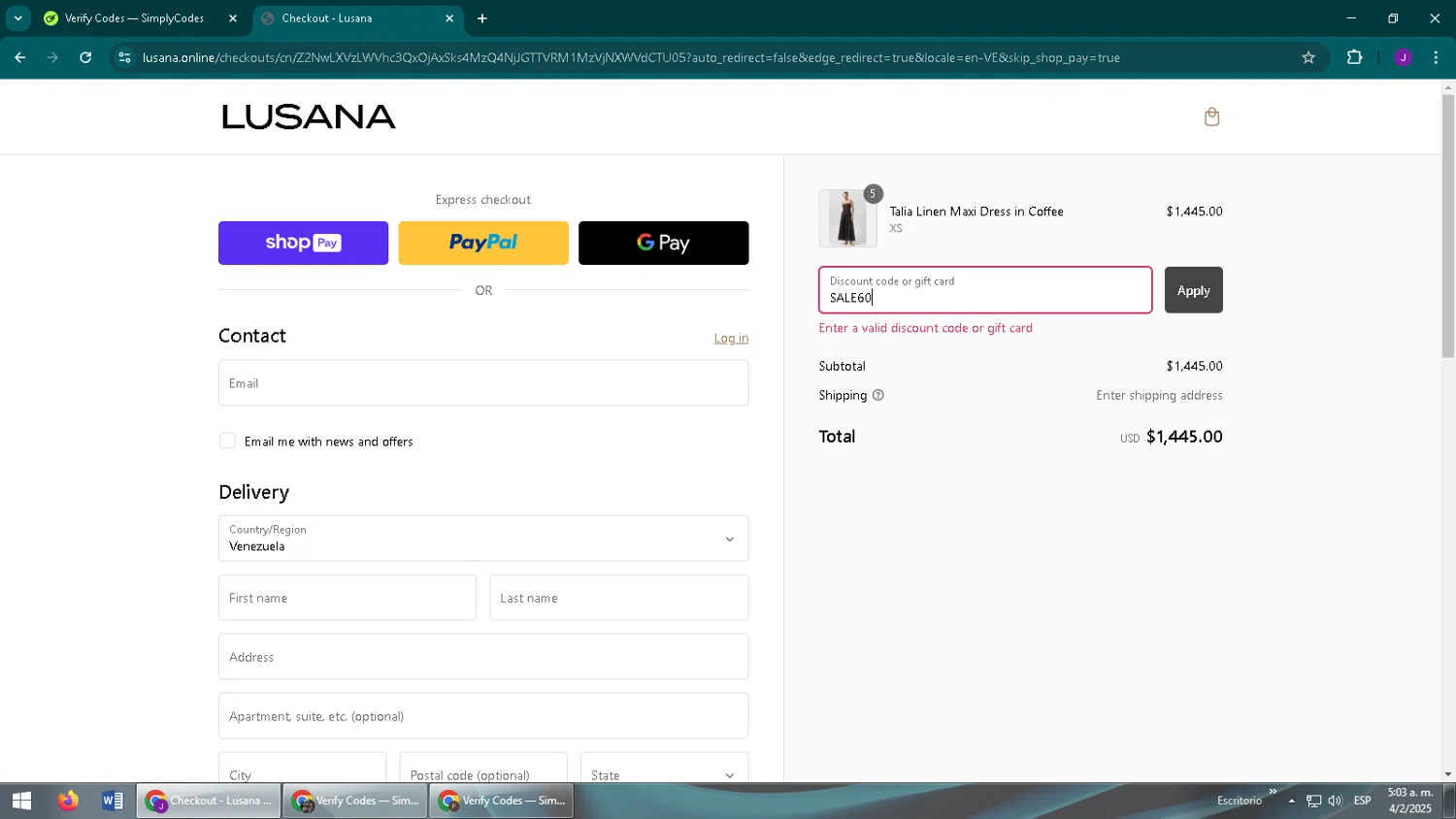Click the page vertical scrollbar

coord(1448,226)
